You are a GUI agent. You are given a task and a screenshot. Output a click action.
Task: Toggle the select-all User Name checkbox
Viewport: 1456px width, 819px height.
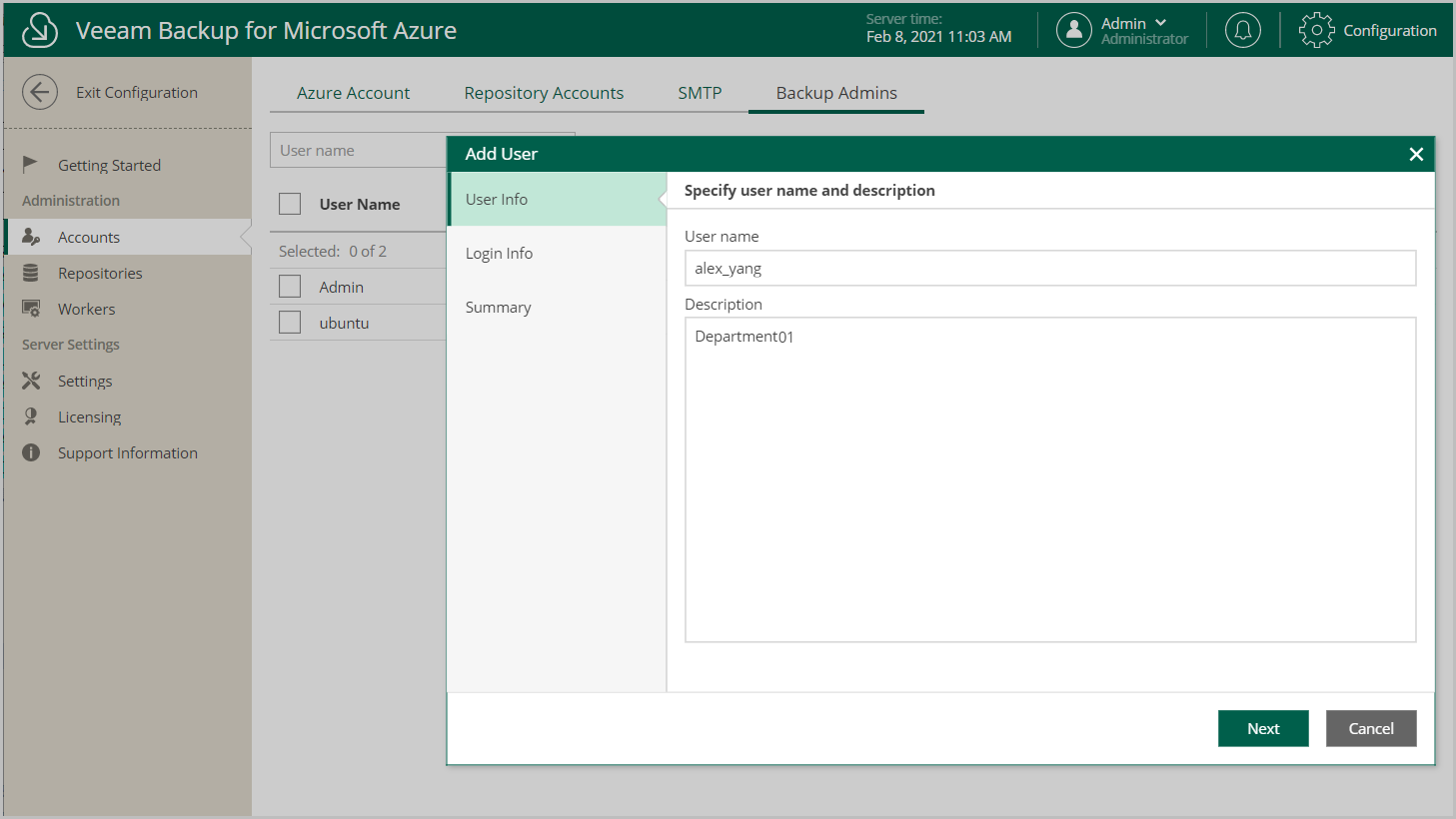[x=290, y=204]
